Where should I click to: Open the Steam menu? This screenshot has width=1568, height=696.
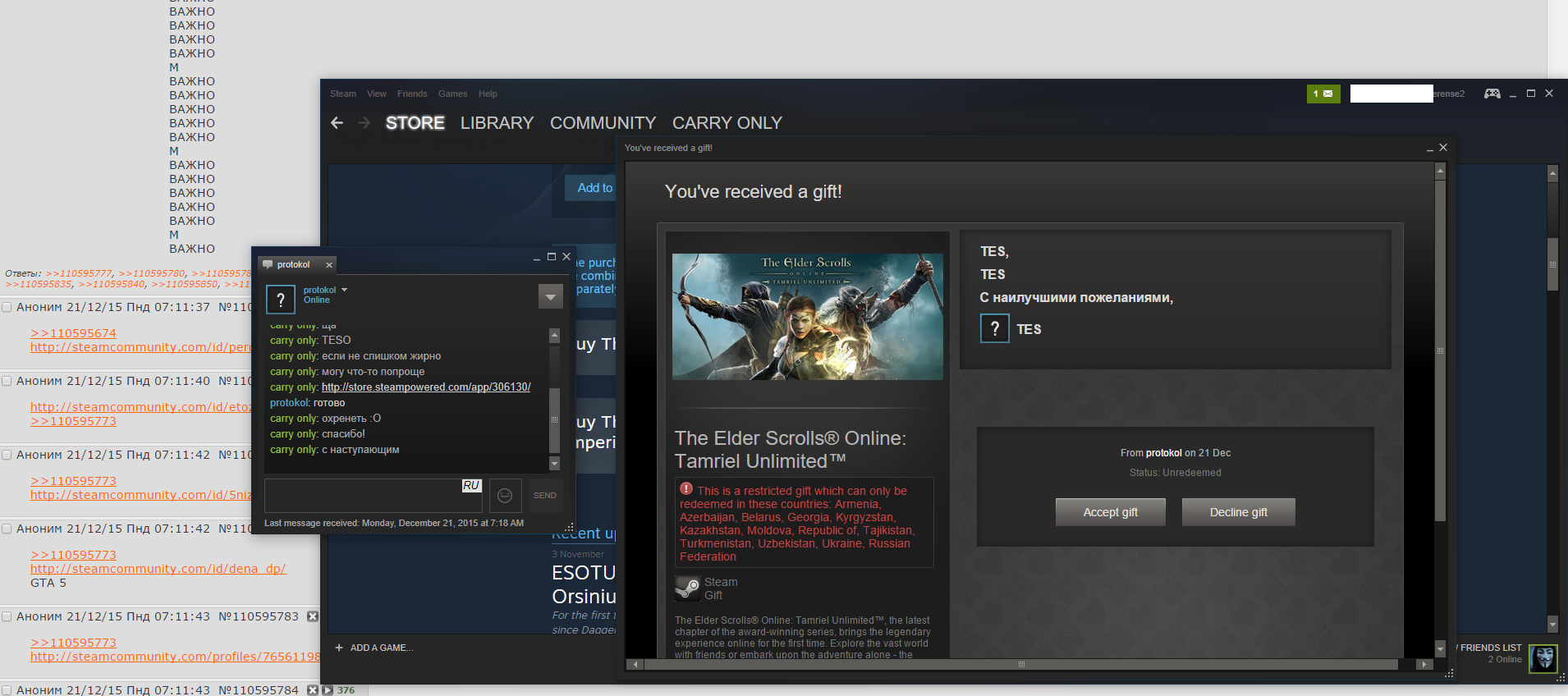click(x=343, y=94)
